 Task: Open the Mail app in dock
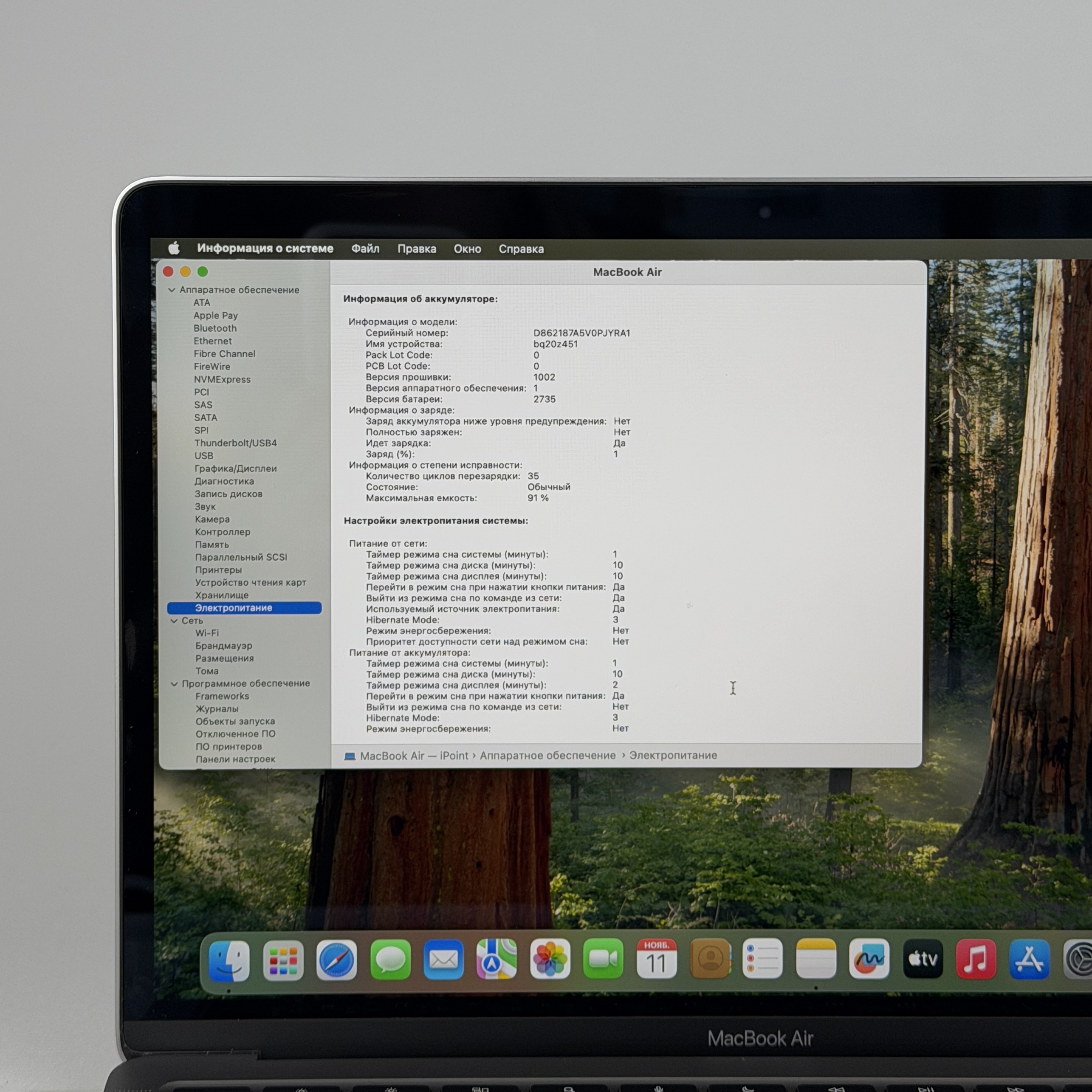[444, 960]
